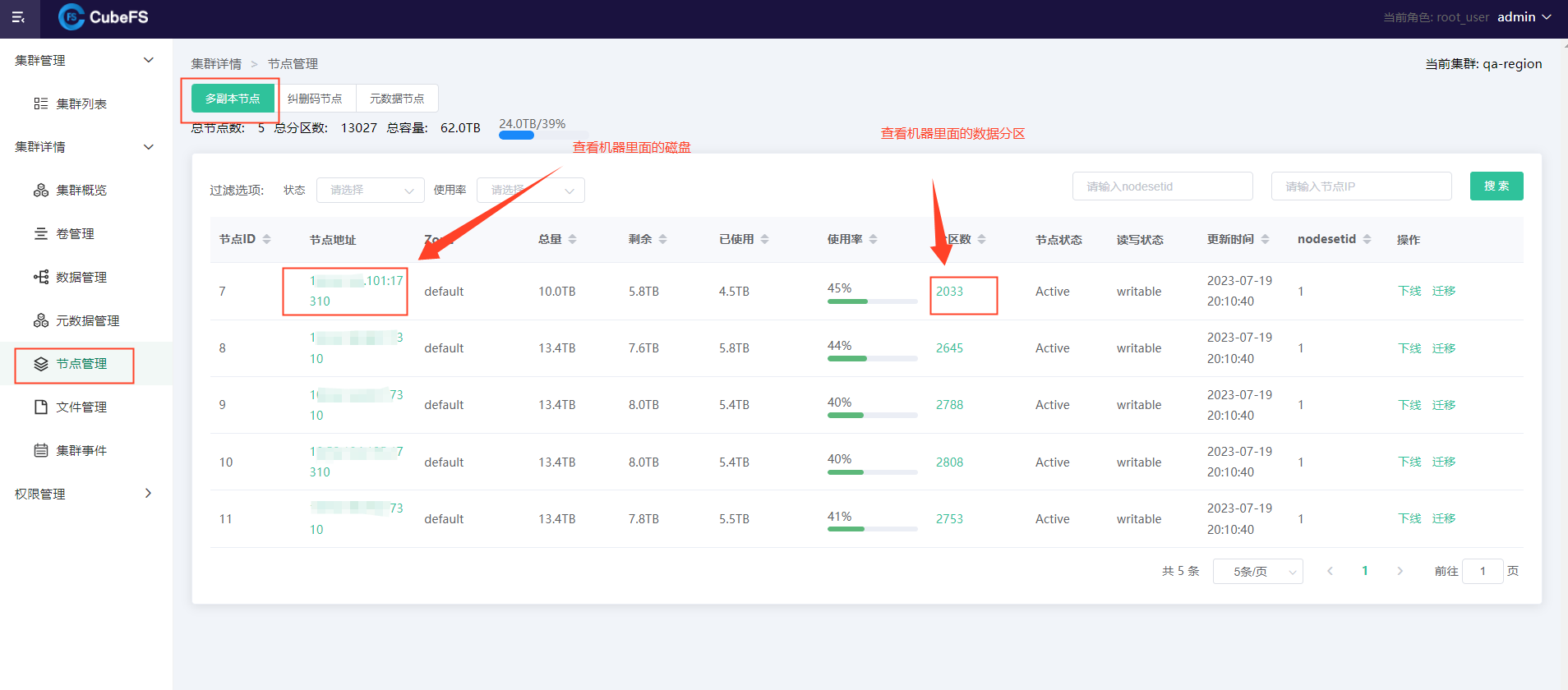Open 集群概览 cluster overview icon
1568x690 pixels.
(x=40, y=191)
